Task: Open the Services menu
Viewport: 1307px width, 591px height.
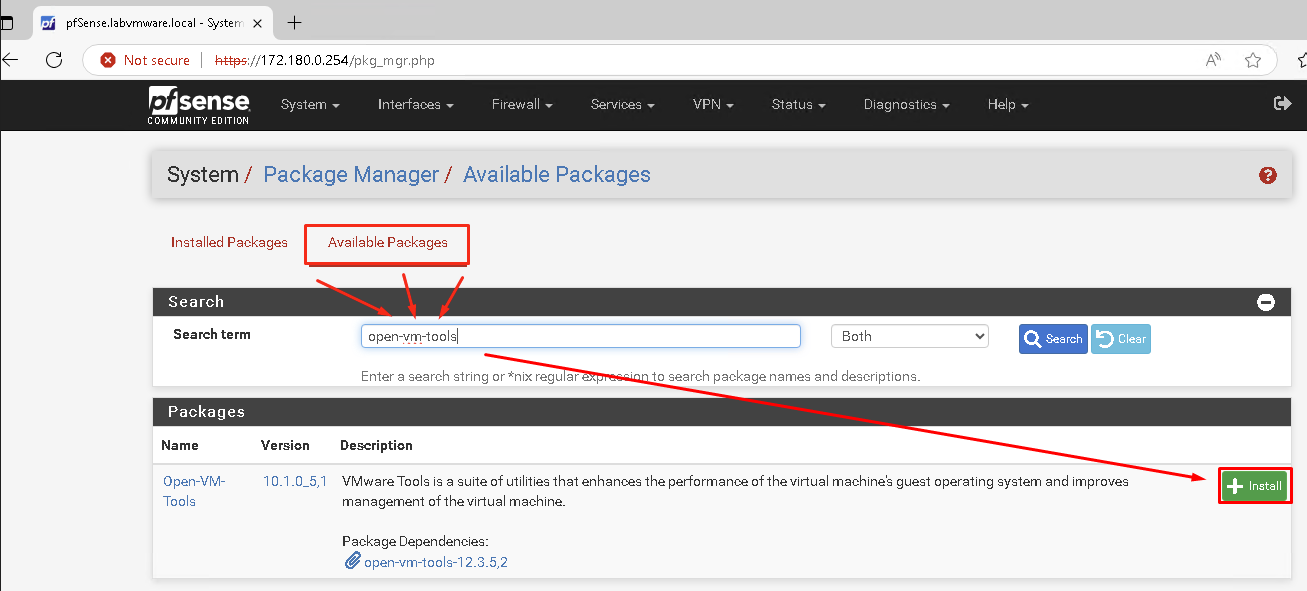Action: click(622, 104)
